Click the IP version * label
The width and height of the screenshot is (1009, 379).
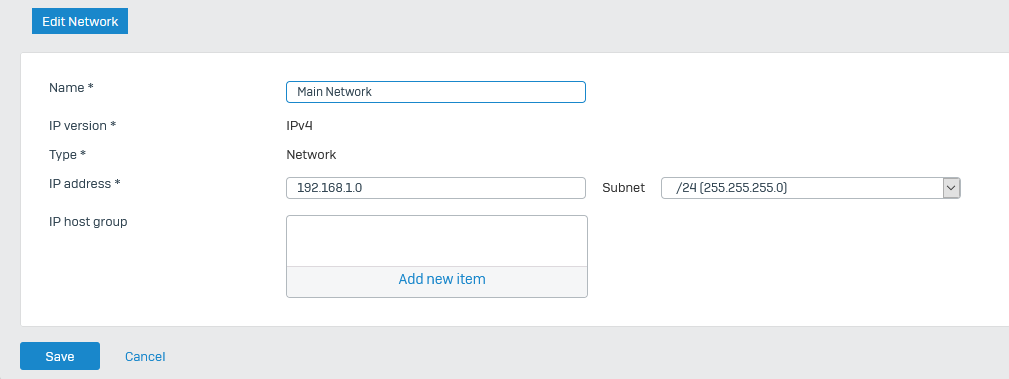pos(82,125)
